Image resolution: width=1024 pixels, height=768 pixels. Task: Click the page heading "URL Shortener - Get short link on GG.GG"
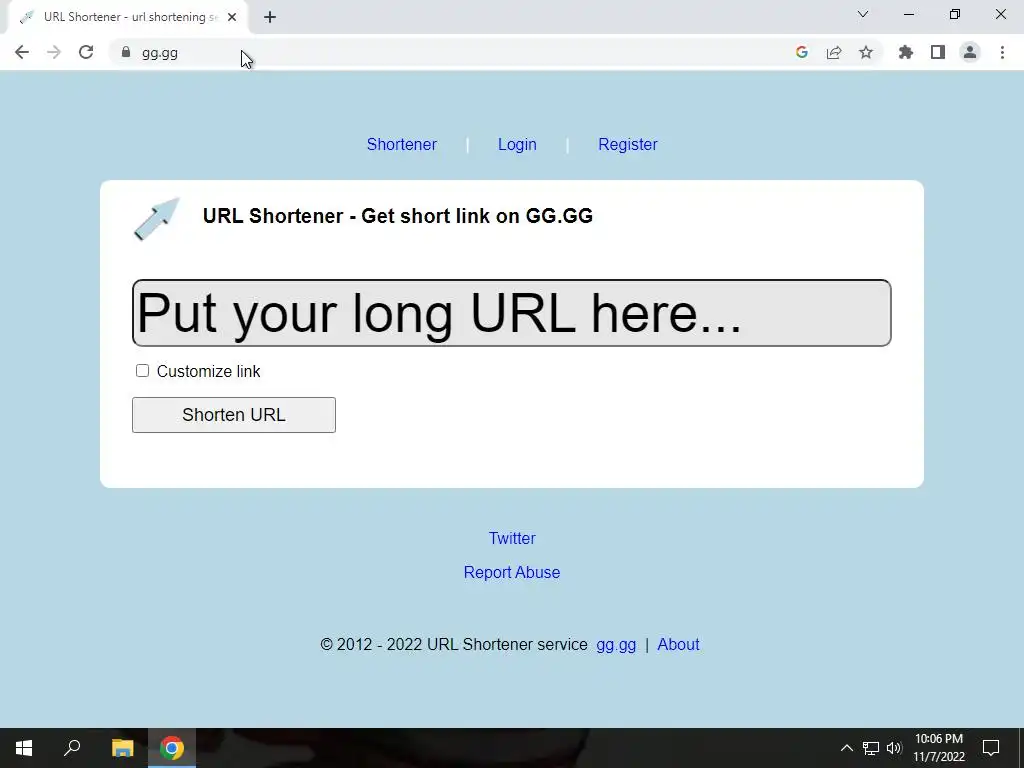pos(398,216)
